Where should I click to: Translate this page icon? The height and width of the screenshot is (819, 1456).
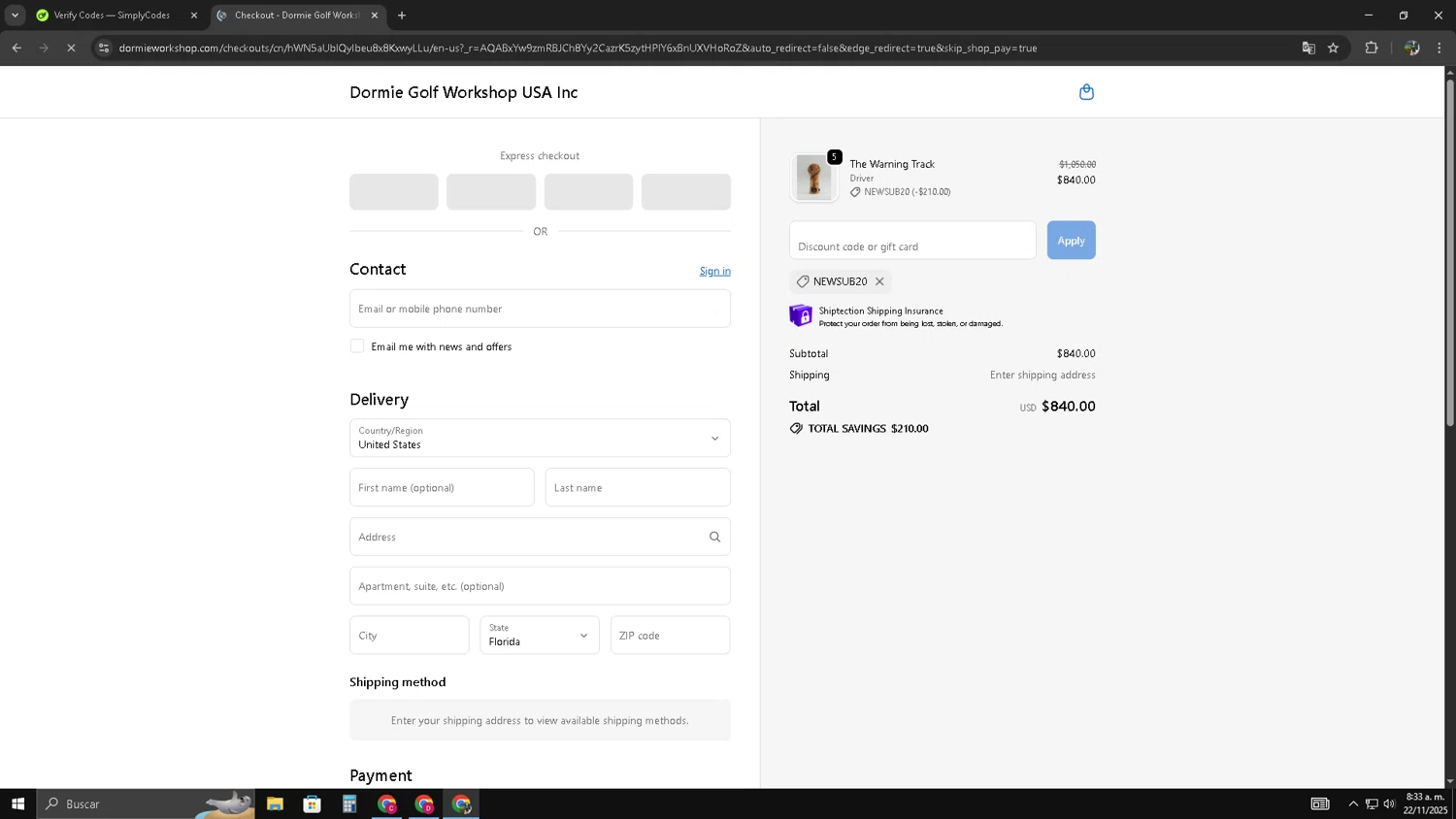coord(1308,48)
